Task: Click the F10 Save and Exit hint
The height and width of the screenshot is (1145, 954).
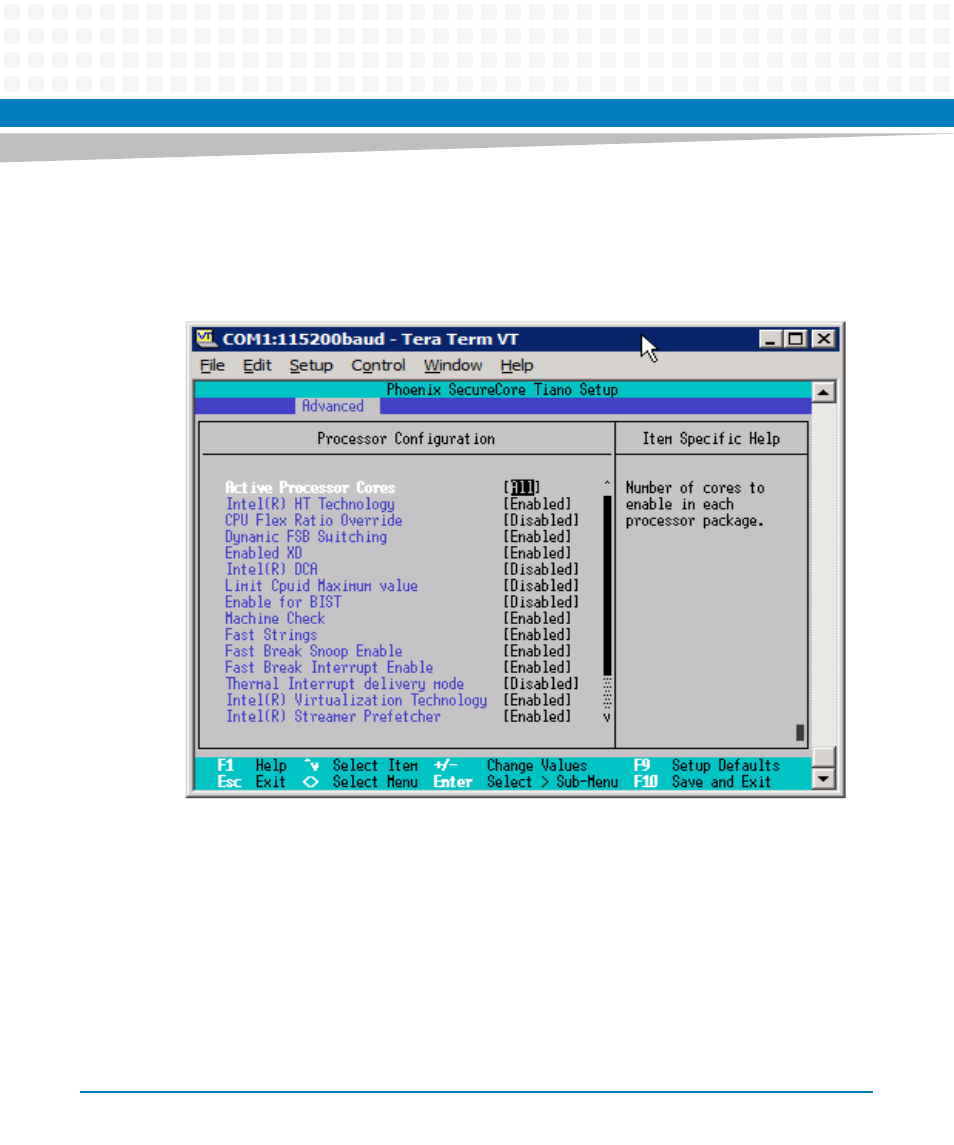Action: pos(702,781)
